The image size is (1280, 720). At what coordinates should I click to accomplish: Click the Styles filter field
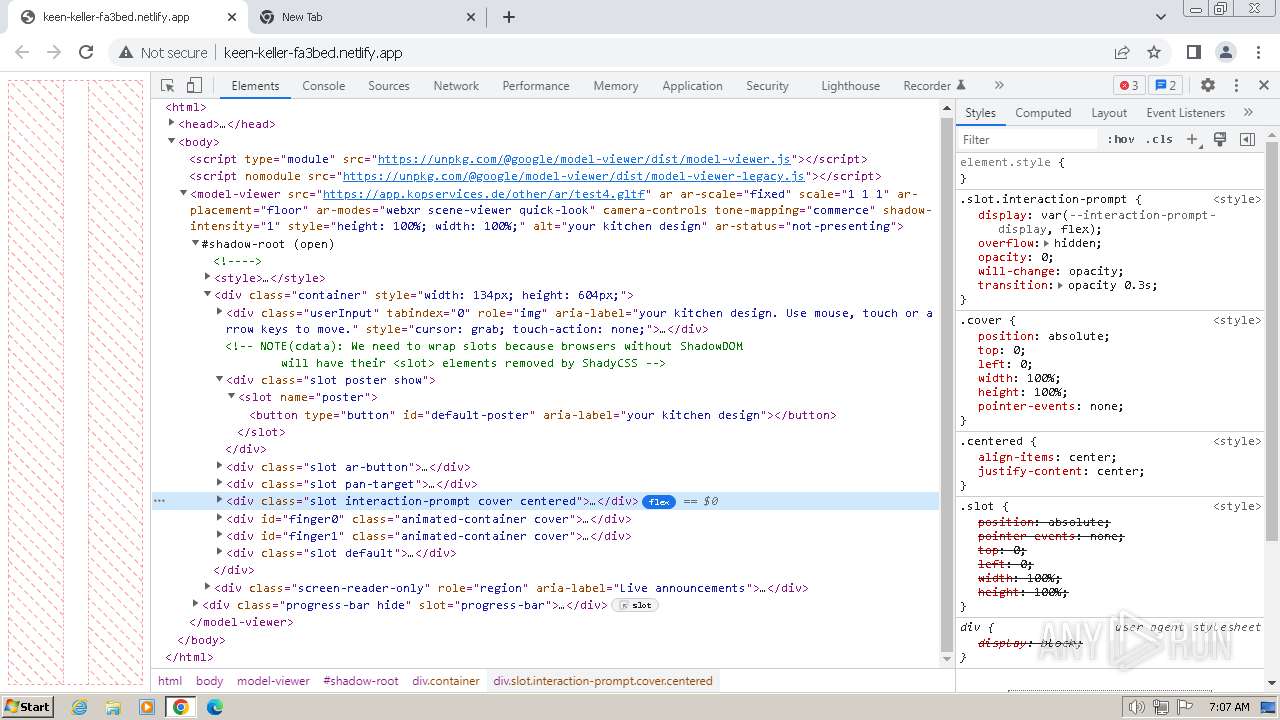click(x=1028, y=139)
